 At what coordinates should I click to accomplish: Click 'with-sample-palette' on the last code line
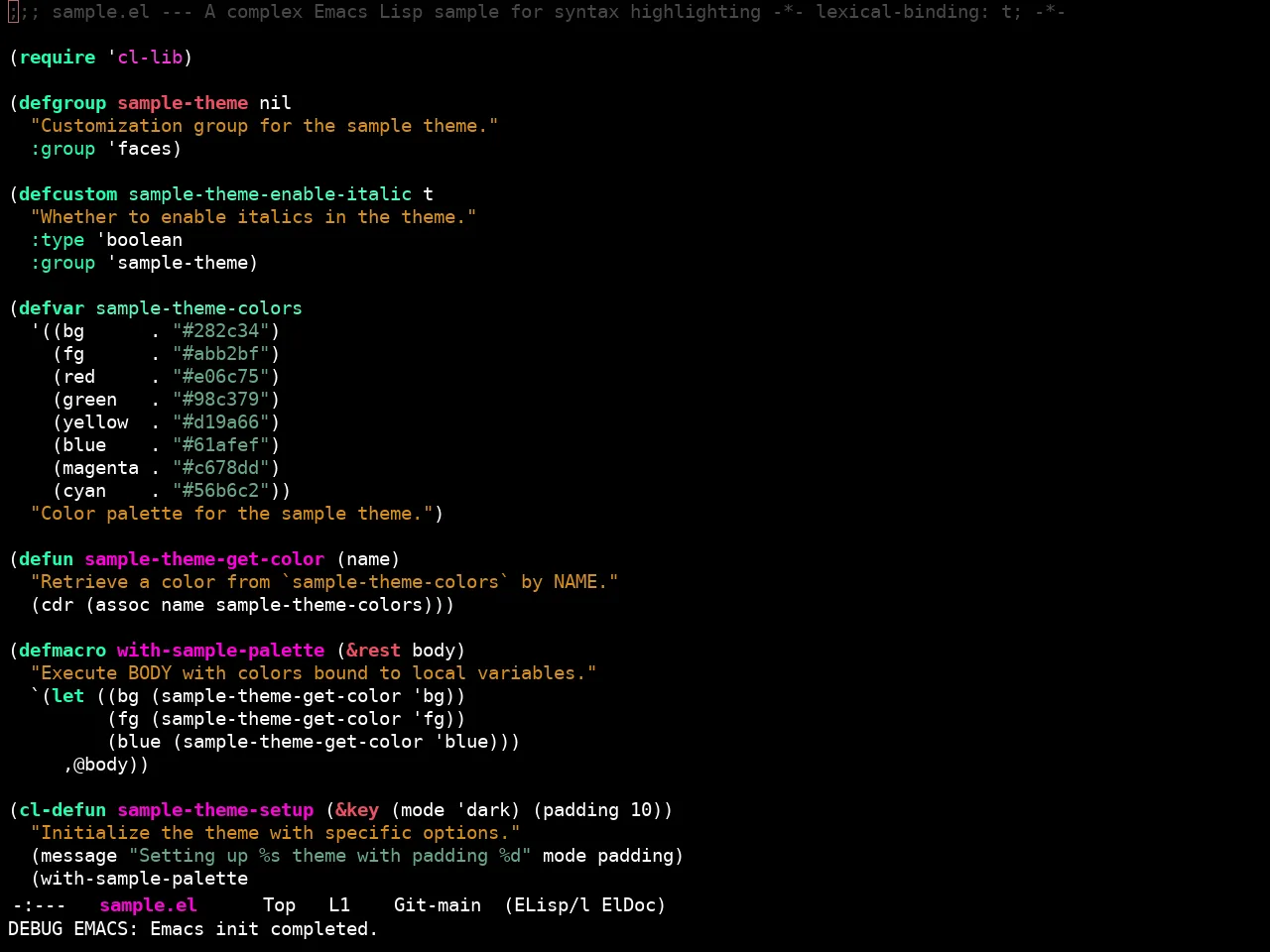point(145,879)
